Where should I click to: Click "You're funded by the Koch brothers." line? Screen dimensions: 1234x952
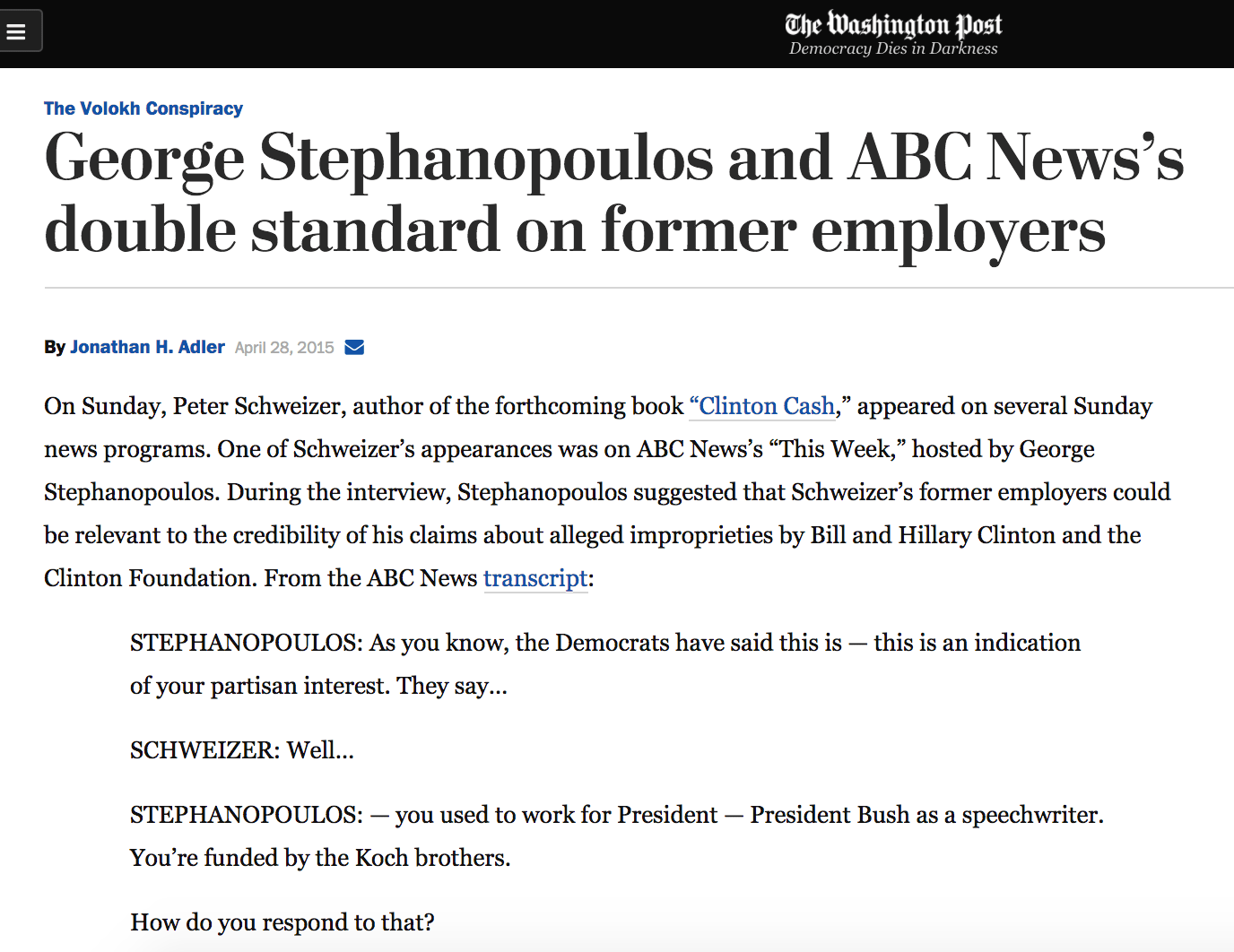click(x=320, y=858)
